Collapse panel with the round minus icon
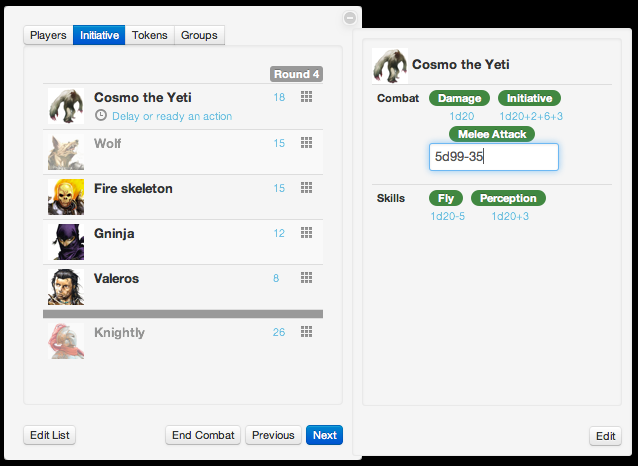The height and width of the screenshot is (466, 638). pos(350,18)
